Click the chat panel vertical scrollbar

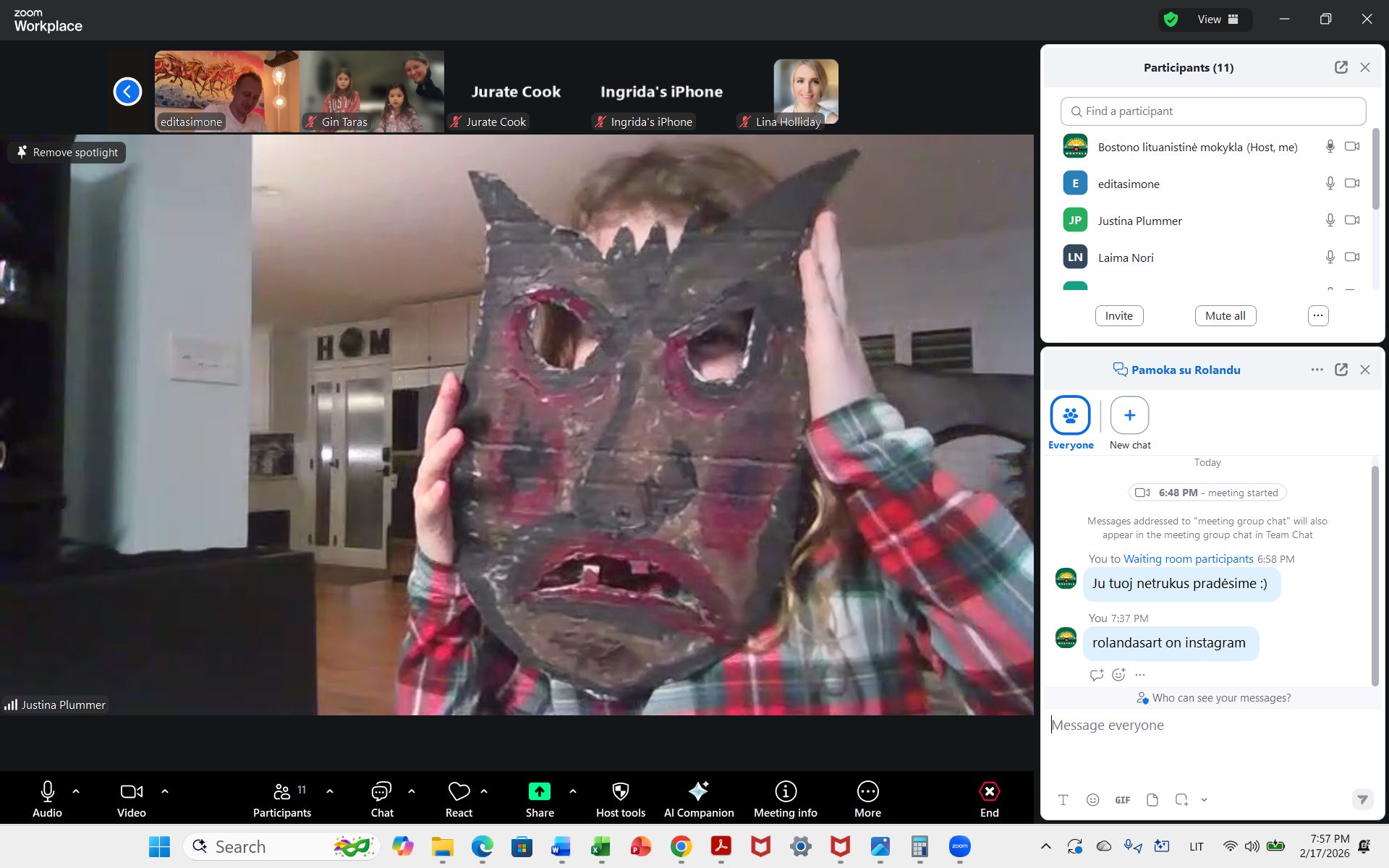pos(1375,575)
